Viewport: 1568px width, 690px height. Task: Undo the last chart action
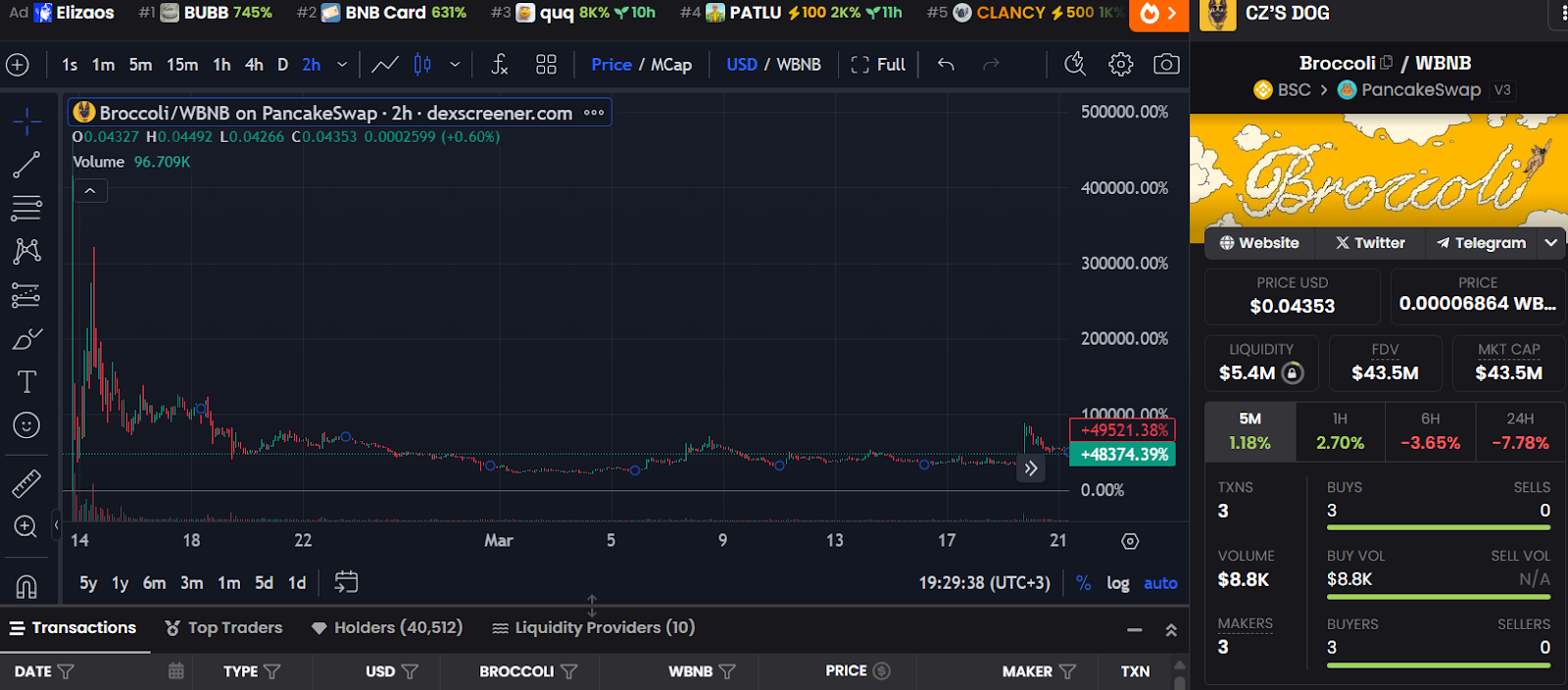coord(946,65)
